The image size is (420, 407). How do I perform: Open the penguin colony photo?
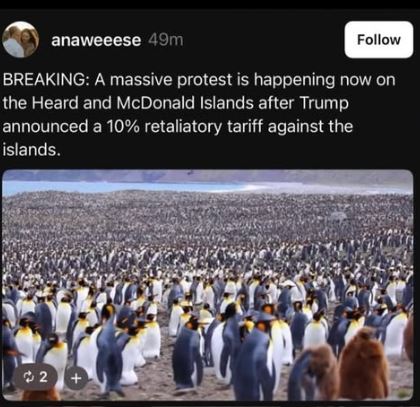pos(208,285)
